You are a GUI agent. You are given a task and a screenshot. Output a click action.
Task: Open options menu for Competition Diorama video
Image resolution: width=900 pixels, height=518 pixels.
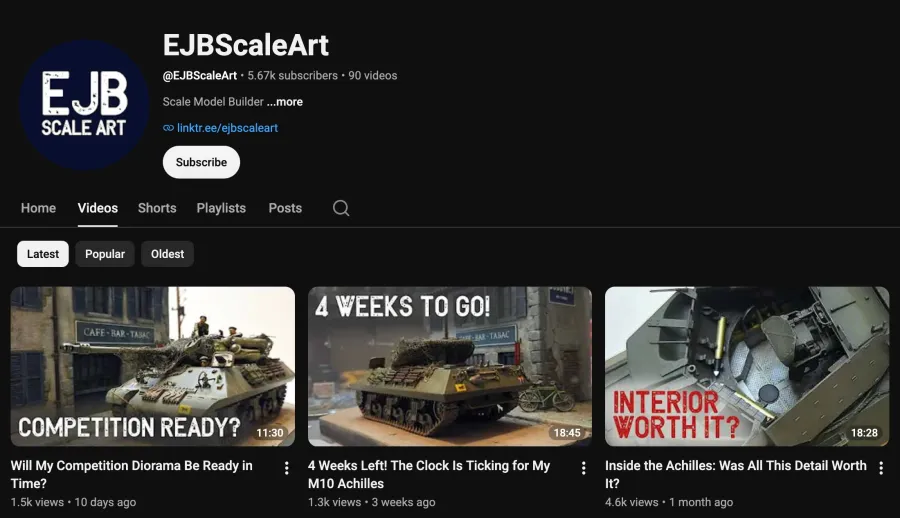286,468
